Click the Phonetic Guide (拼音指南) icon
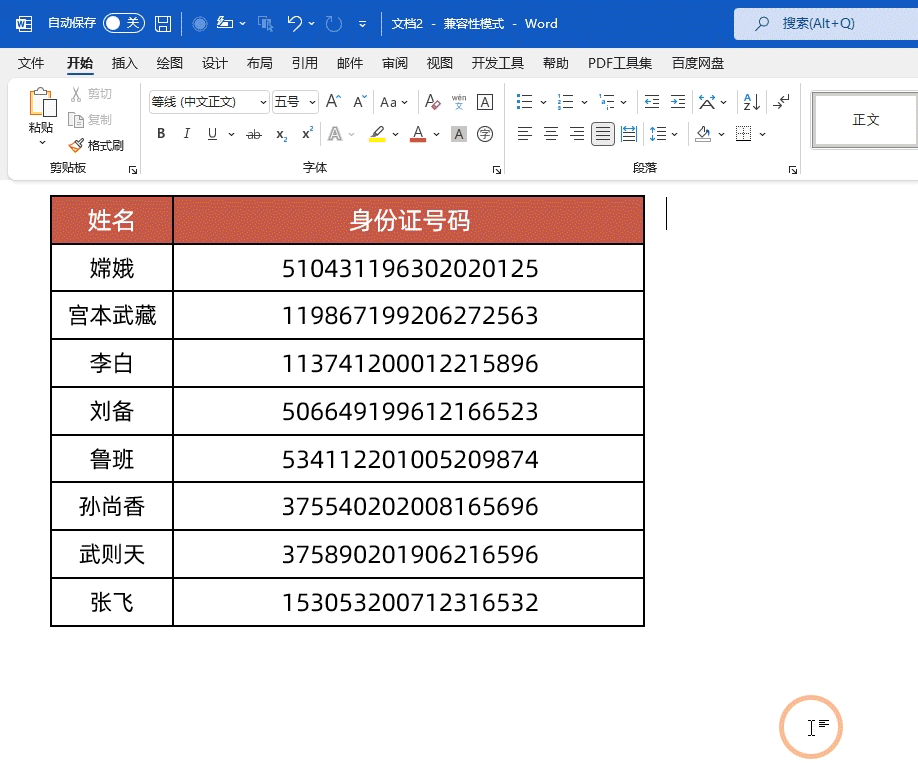The image size is (918, 780). click(x=457, y=101)
